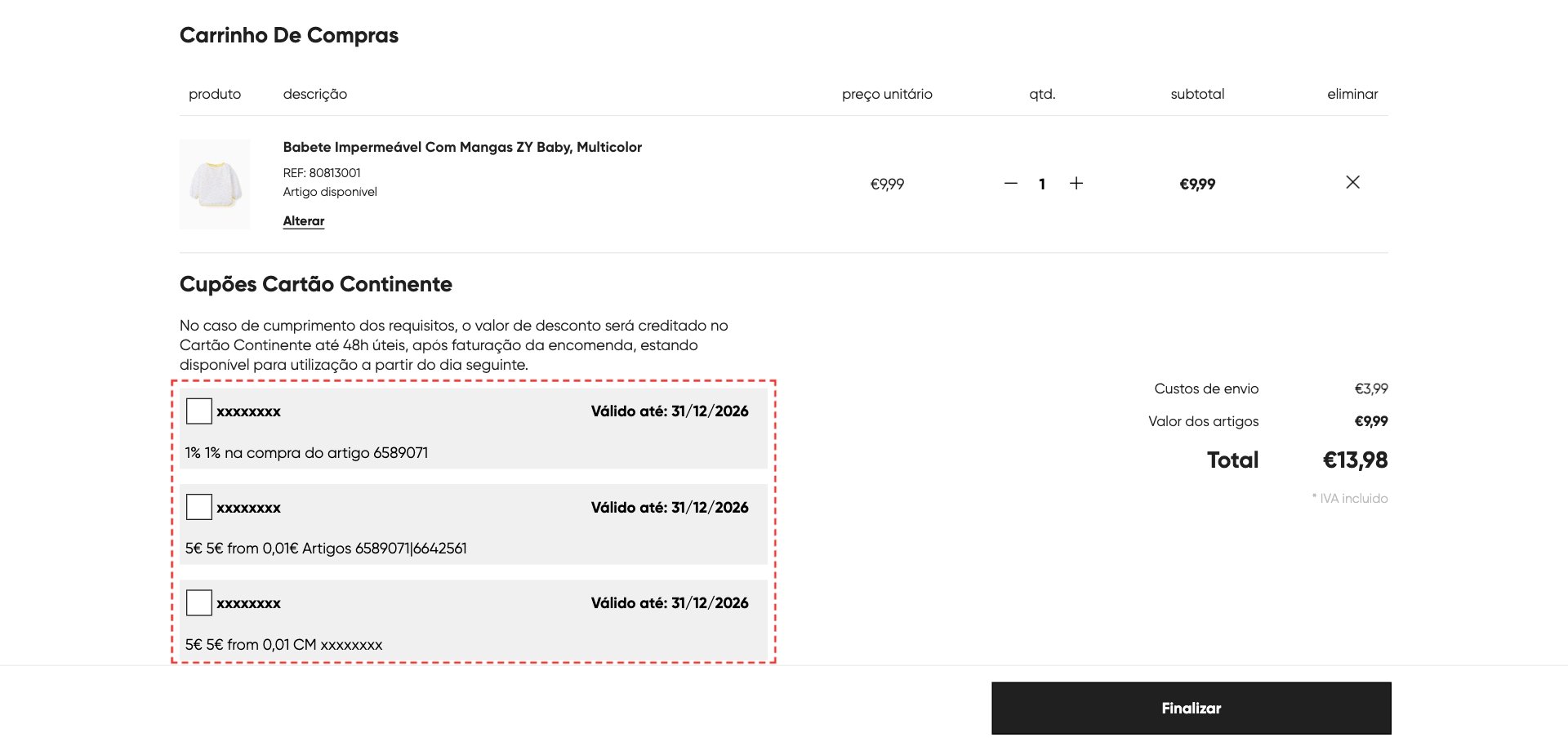The image size is (1568, 751).
Task: Click the IVA incluído note
Action: point(1350,498)
